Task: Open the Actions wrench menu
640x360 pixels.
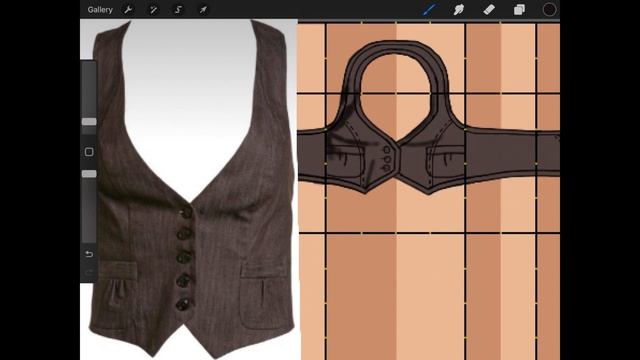Action: (x=128, y=9)
